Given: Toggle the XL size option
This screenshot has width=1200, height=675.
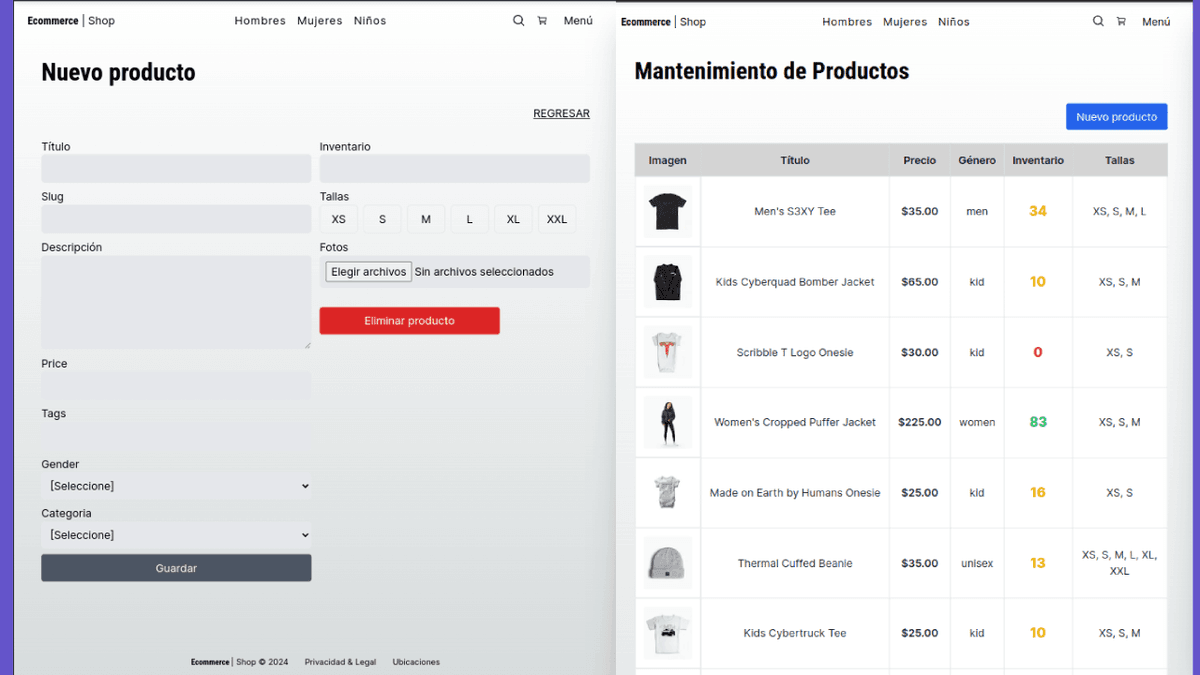Looking at the screenshot, I should coord(513,219).
